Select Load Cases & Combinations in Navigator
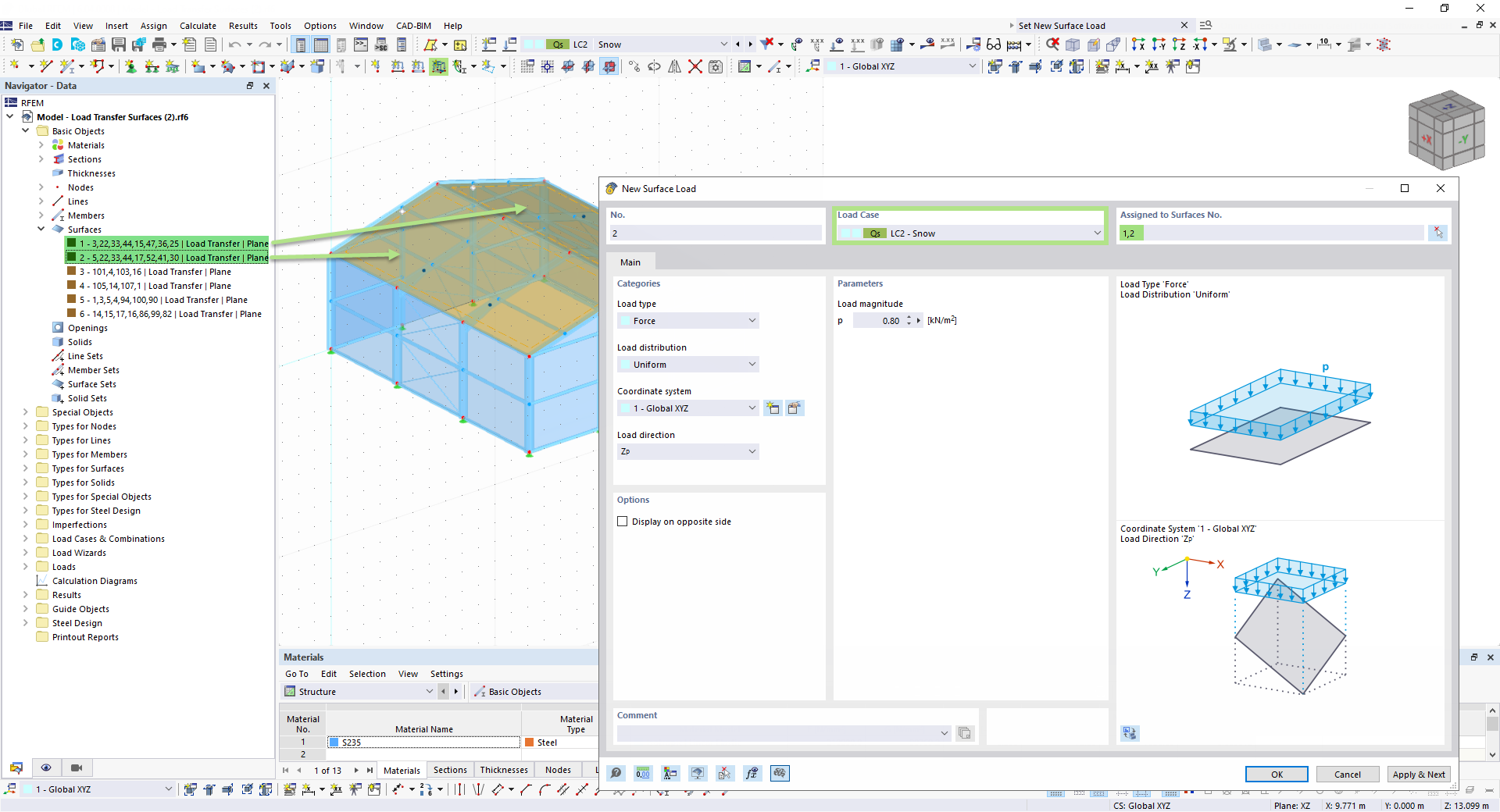1500x812 pixels. (109, 539)
